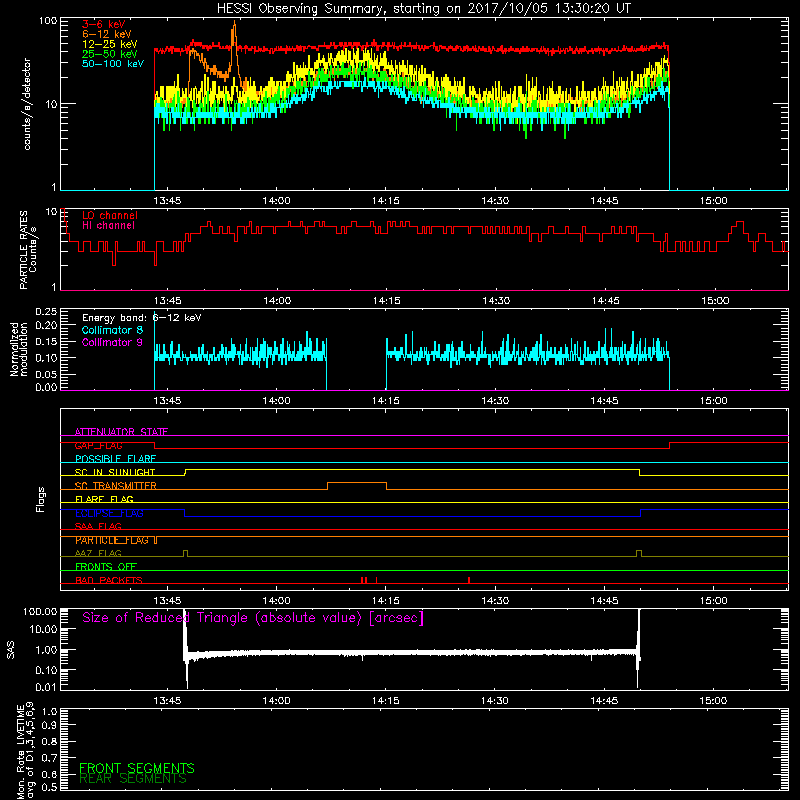The width and height of the screenshot is (800, 800).
Task: Click the '10.00' tick label on SAS axis
Action: click(43, 629)
